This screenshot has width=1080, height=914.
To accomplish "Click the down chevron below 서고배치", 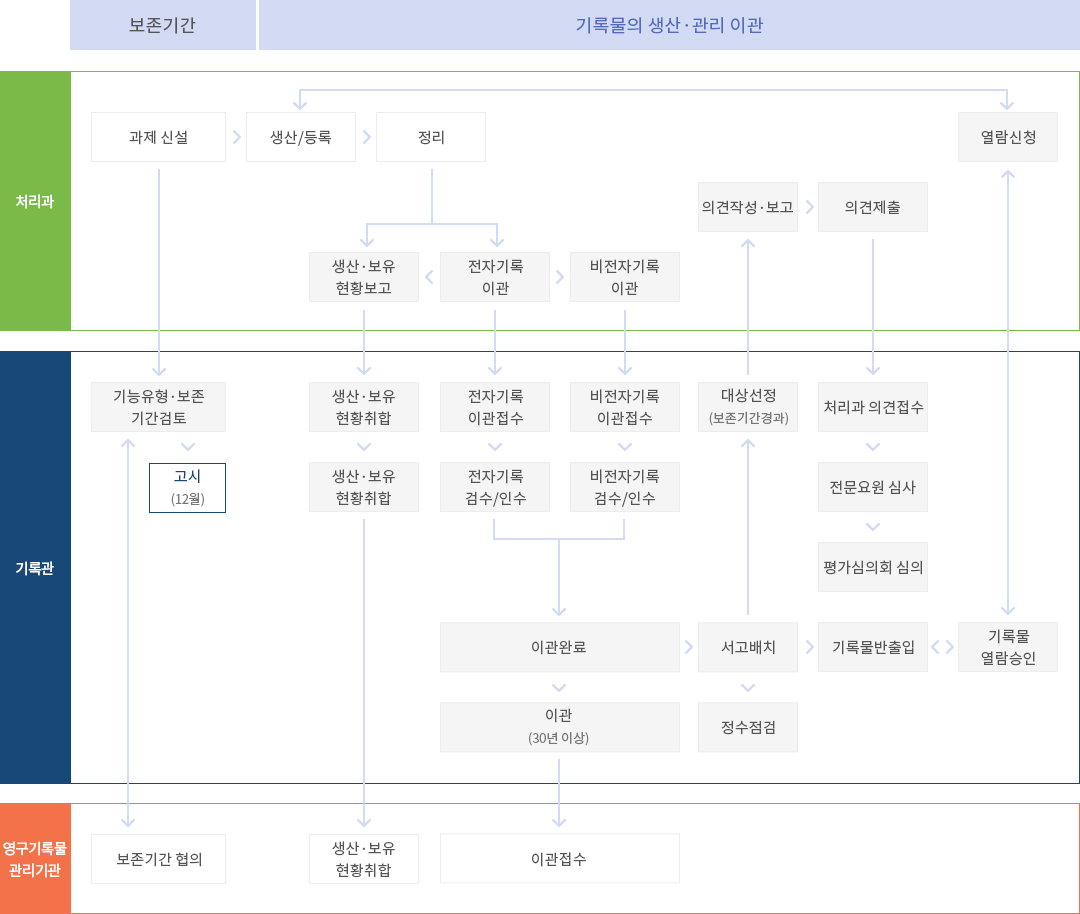I will (748, 688).
